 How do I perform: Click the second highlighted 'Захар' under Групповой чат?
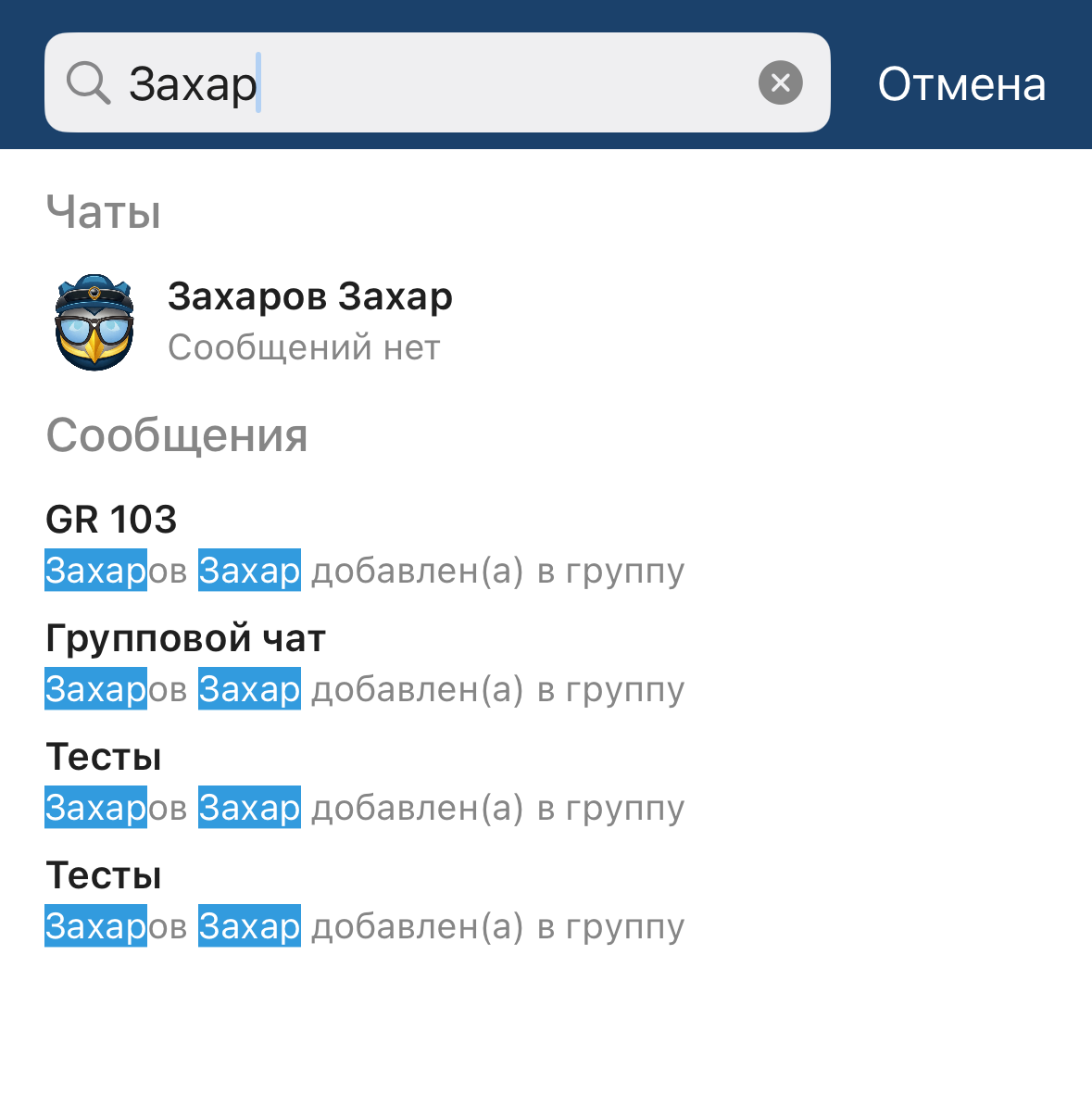pyautogui.click(x=249, y=689)
